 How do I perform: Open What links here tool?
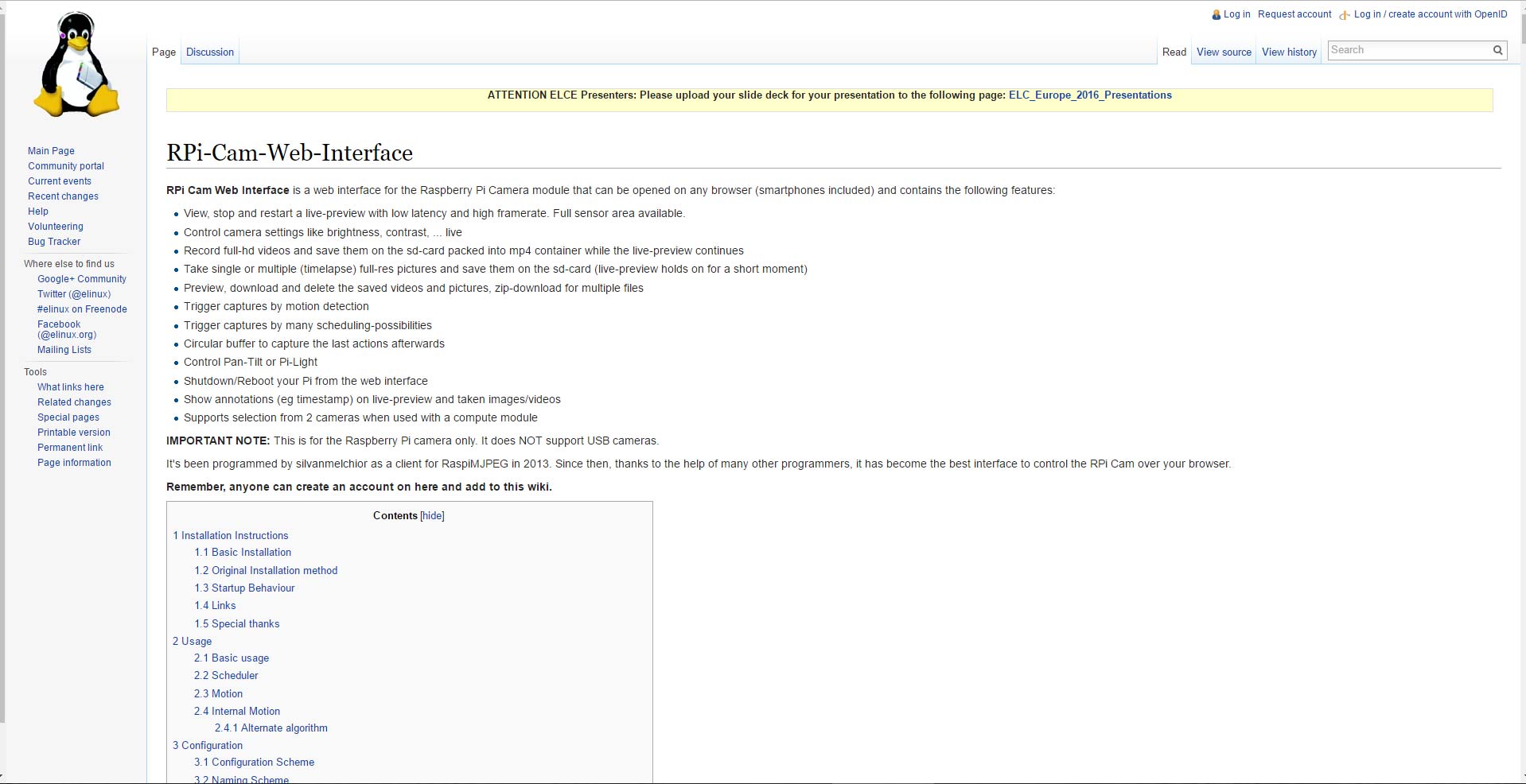point(71,387)
